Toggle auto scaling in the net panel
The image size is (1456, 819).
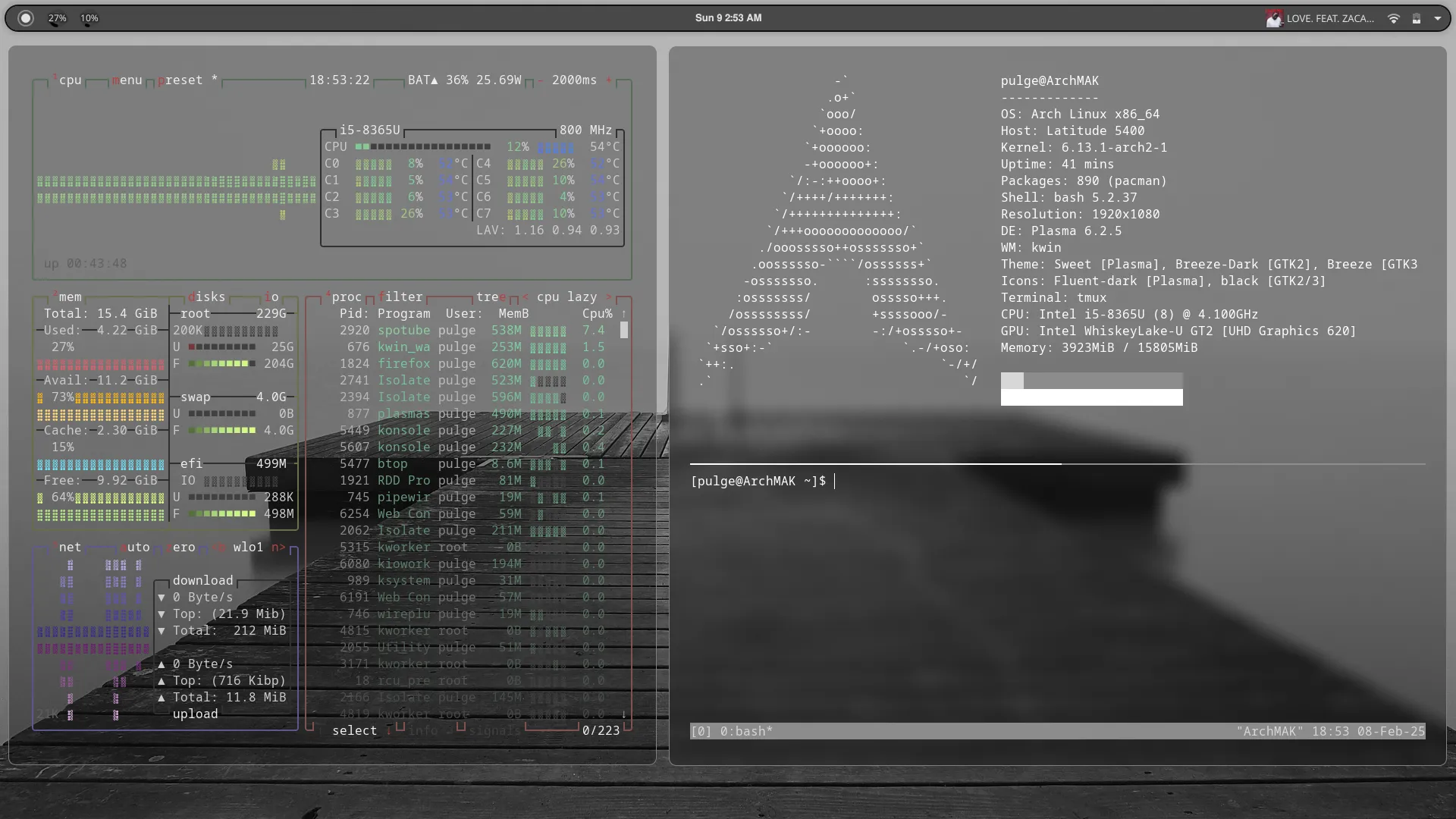pyautogui.click(x=136, y=547)
